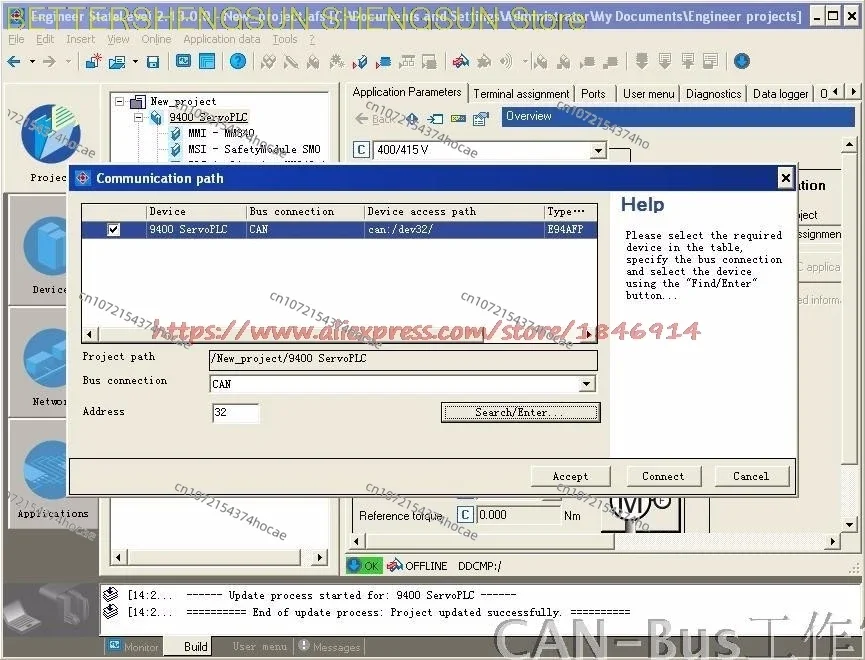865x660 pixels.
Task: Open the File menu
Action: pyautogui.click(x=17, y=39)
